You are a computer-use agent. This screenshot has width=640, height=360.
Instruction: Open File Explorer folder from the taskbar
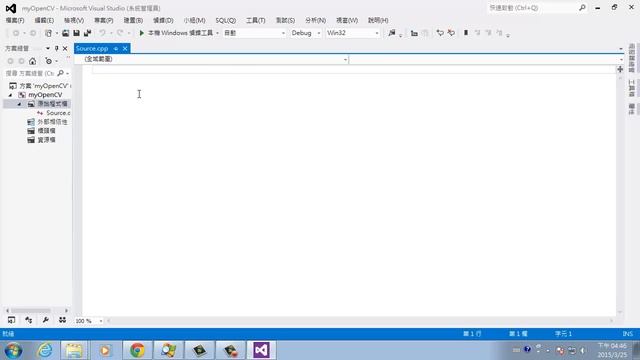74,350
